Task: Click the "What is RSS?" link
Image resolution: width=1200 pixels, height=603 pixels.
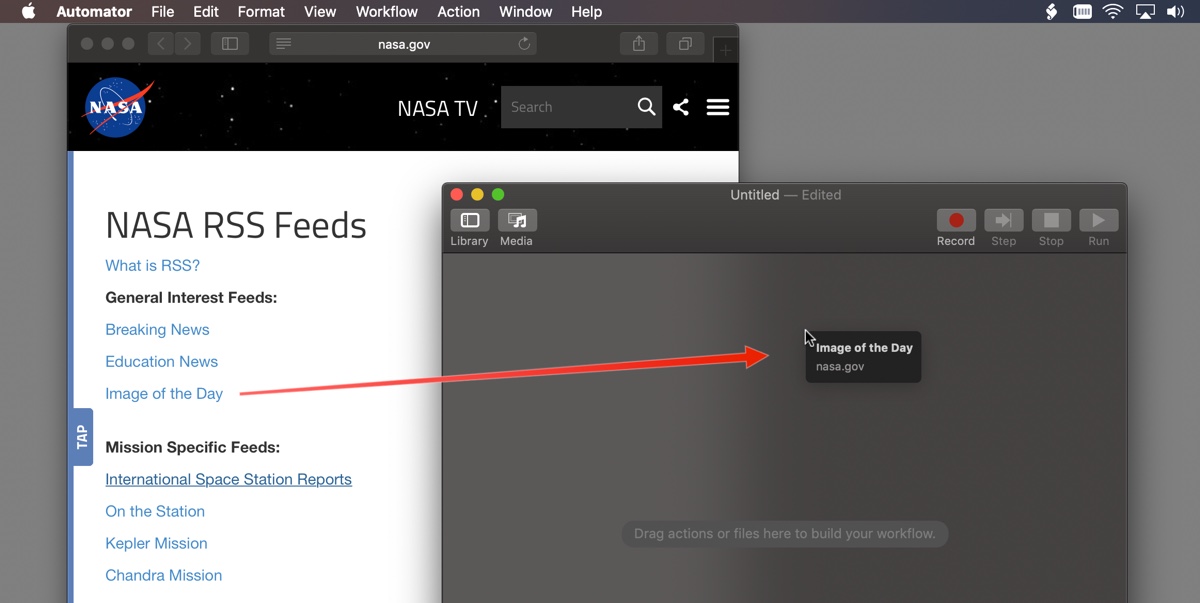Action: point(152,265)
